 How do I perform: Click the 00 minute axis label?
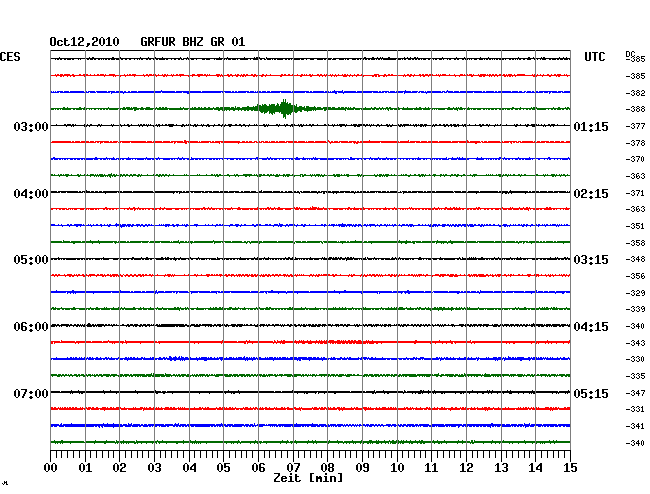pos(51,468)
